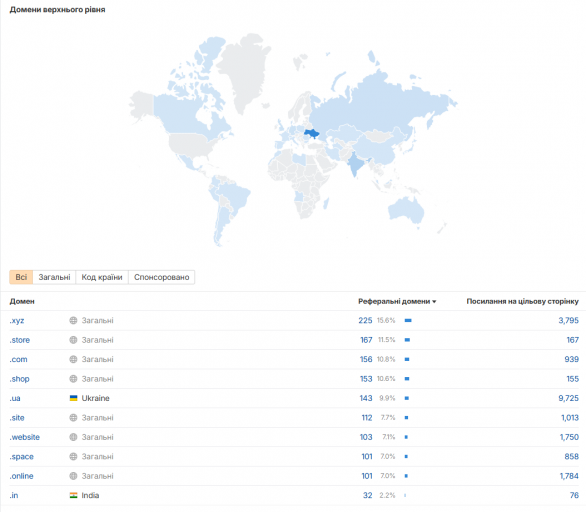Screen dimensions: 586x512
Task: Click India on the world map
Action: click(355, 163)
